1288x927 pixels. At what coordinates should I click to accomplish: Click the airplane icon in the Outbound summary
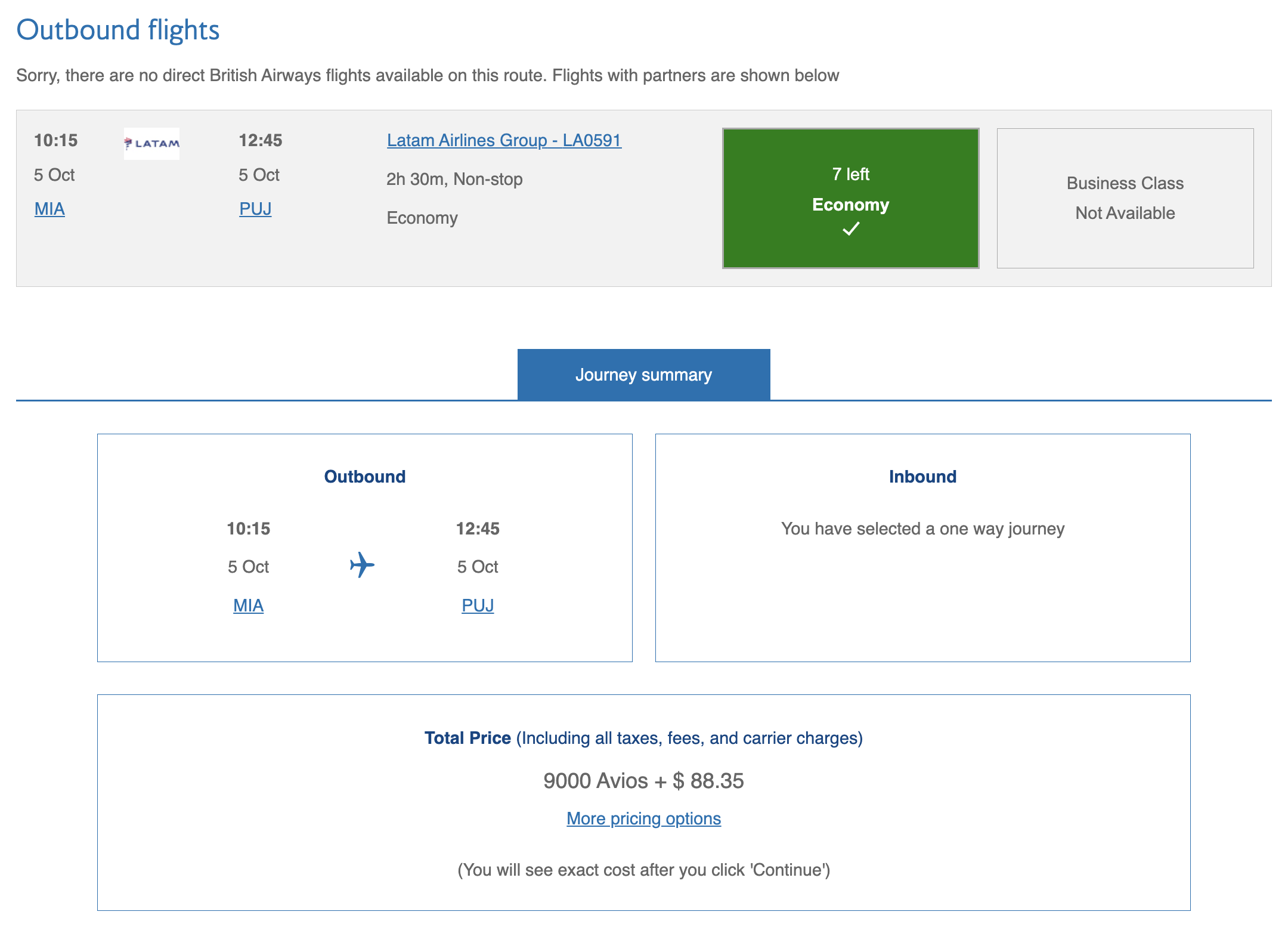(x=362, y=565)
